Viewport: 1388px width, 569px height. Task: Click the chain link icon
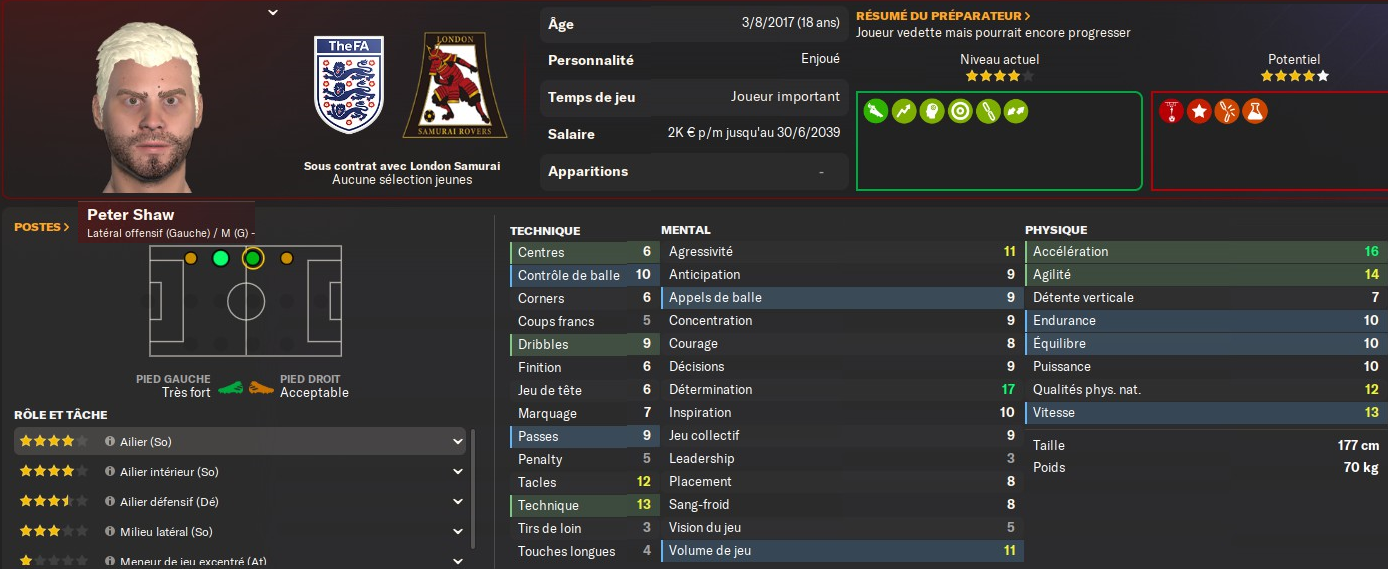988,111
